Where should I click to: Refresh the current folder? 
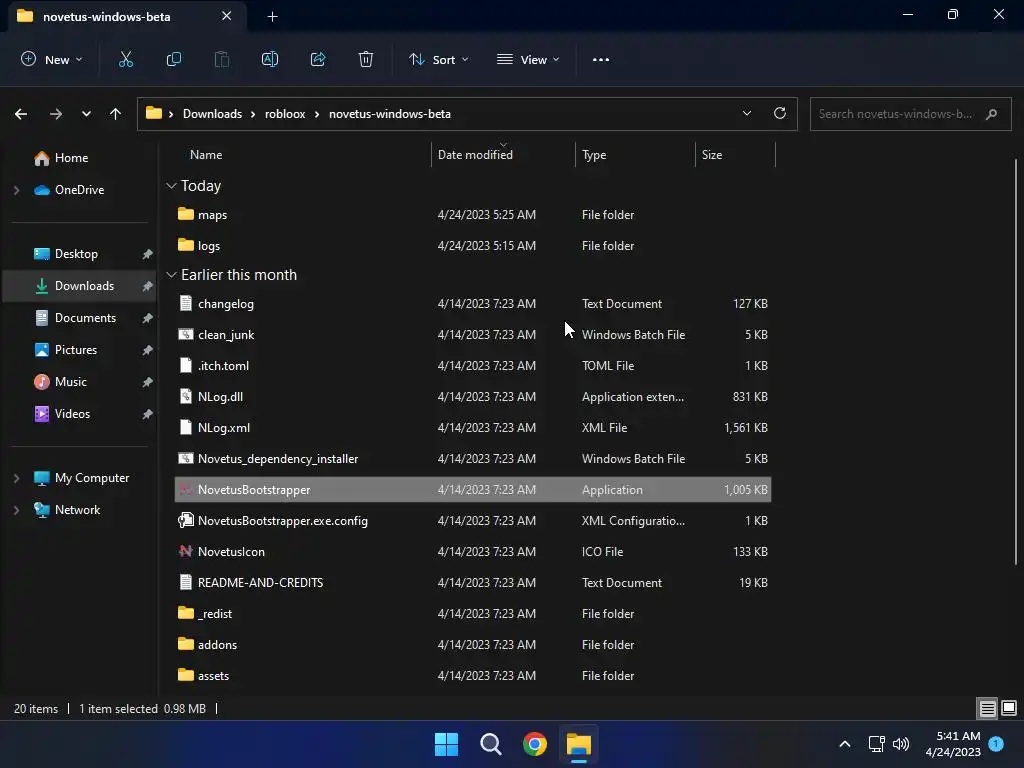click(780, 114)
